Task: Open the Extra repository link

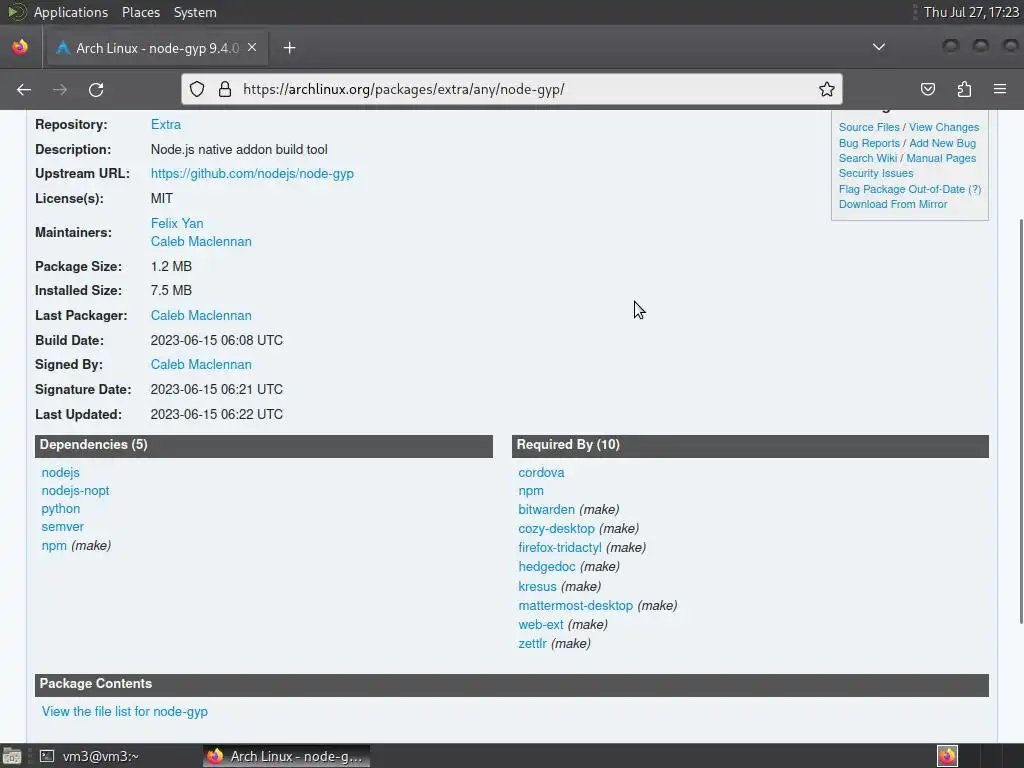Action: 166,125
